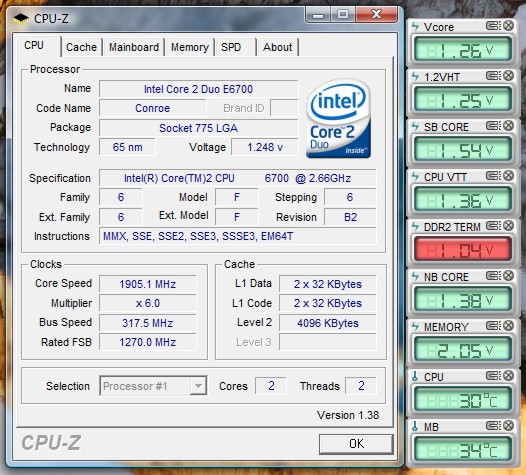Click the Intel Core 2 Duo logo

click(338, 118)
